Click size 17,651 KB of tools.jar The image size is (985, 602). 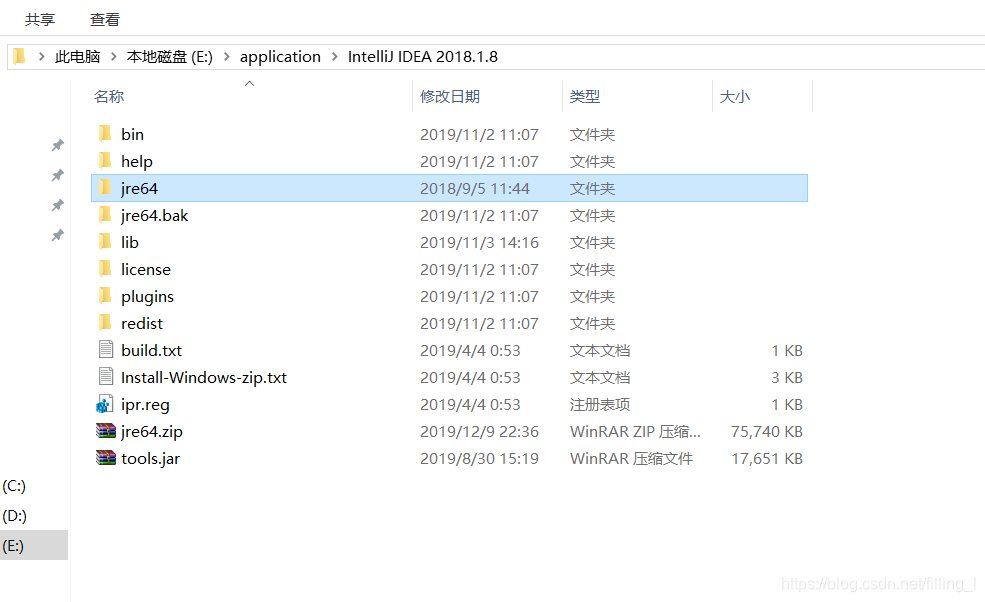pyautogui.click(x=766, y=459)
